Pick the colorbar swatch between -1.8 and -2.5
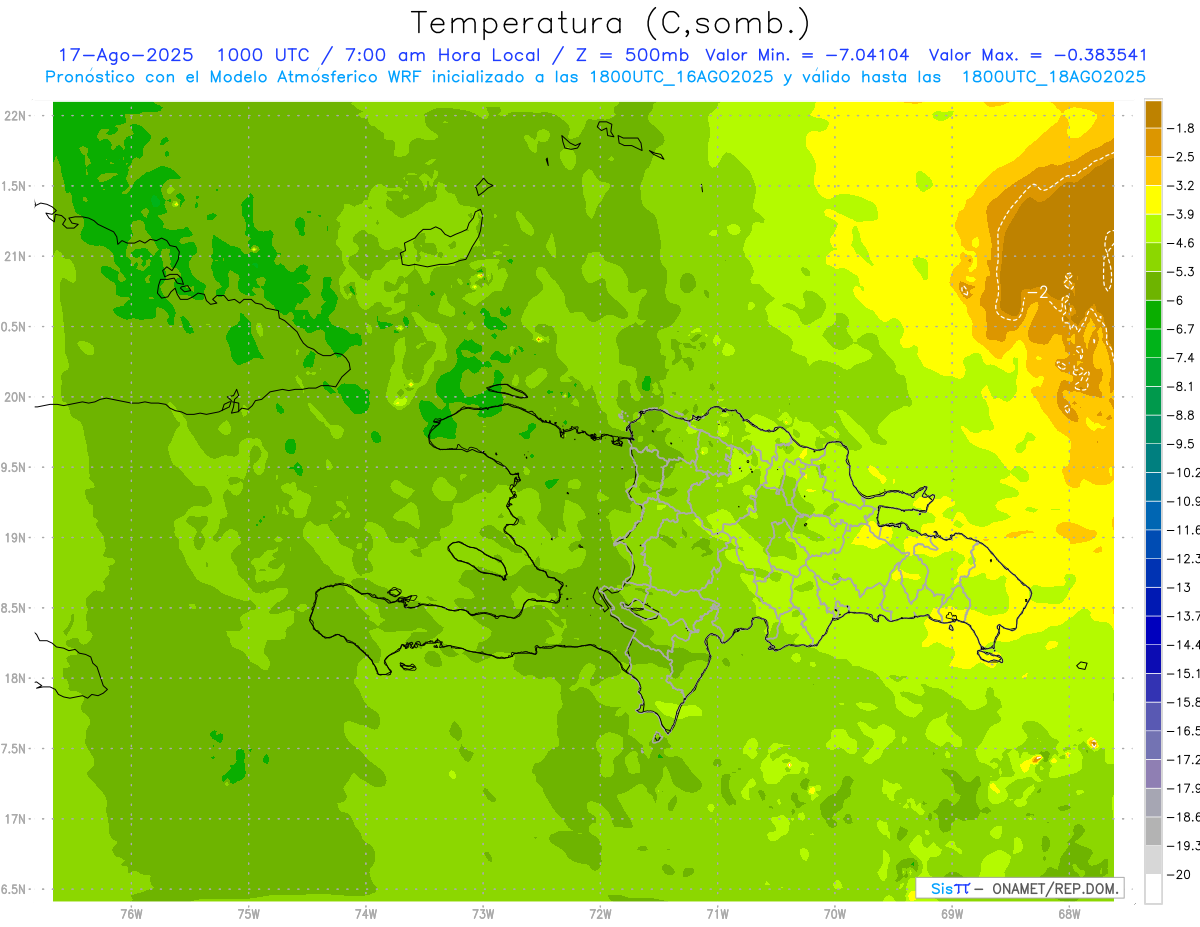1200x927 pixels. coord(1153,142)
